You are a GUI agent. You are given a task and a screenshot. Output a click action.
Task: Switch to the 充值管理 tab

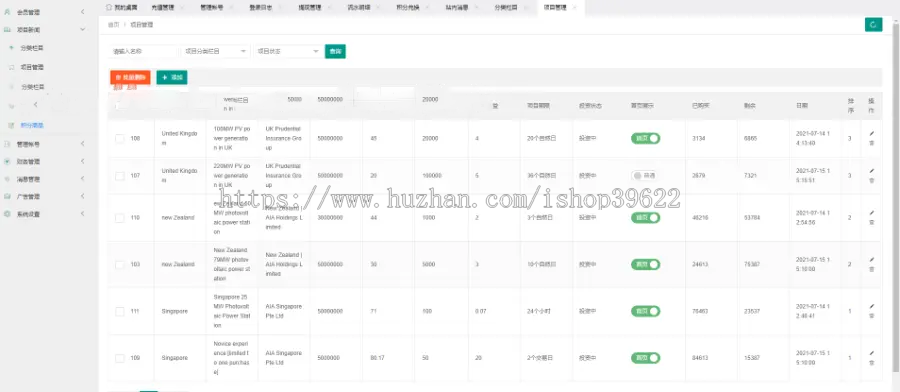click(163, 7)
